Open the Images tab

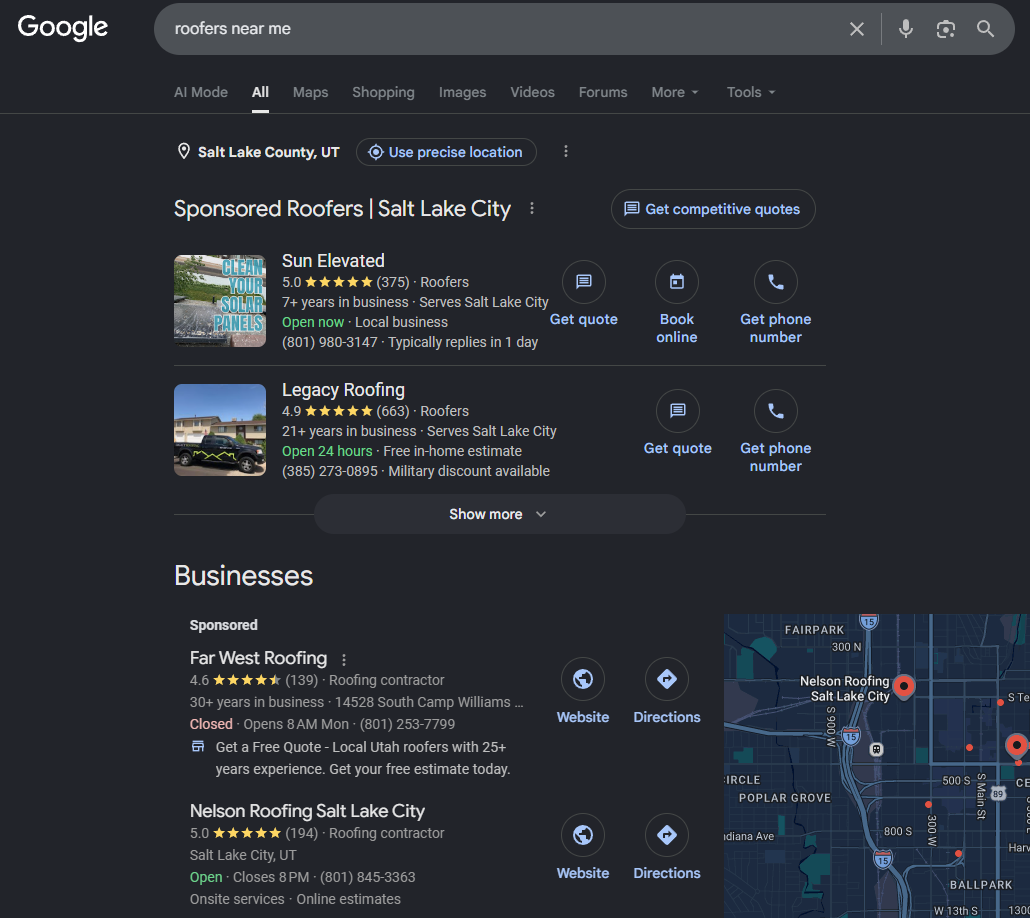pyautogui.click(x=462, y=92)
